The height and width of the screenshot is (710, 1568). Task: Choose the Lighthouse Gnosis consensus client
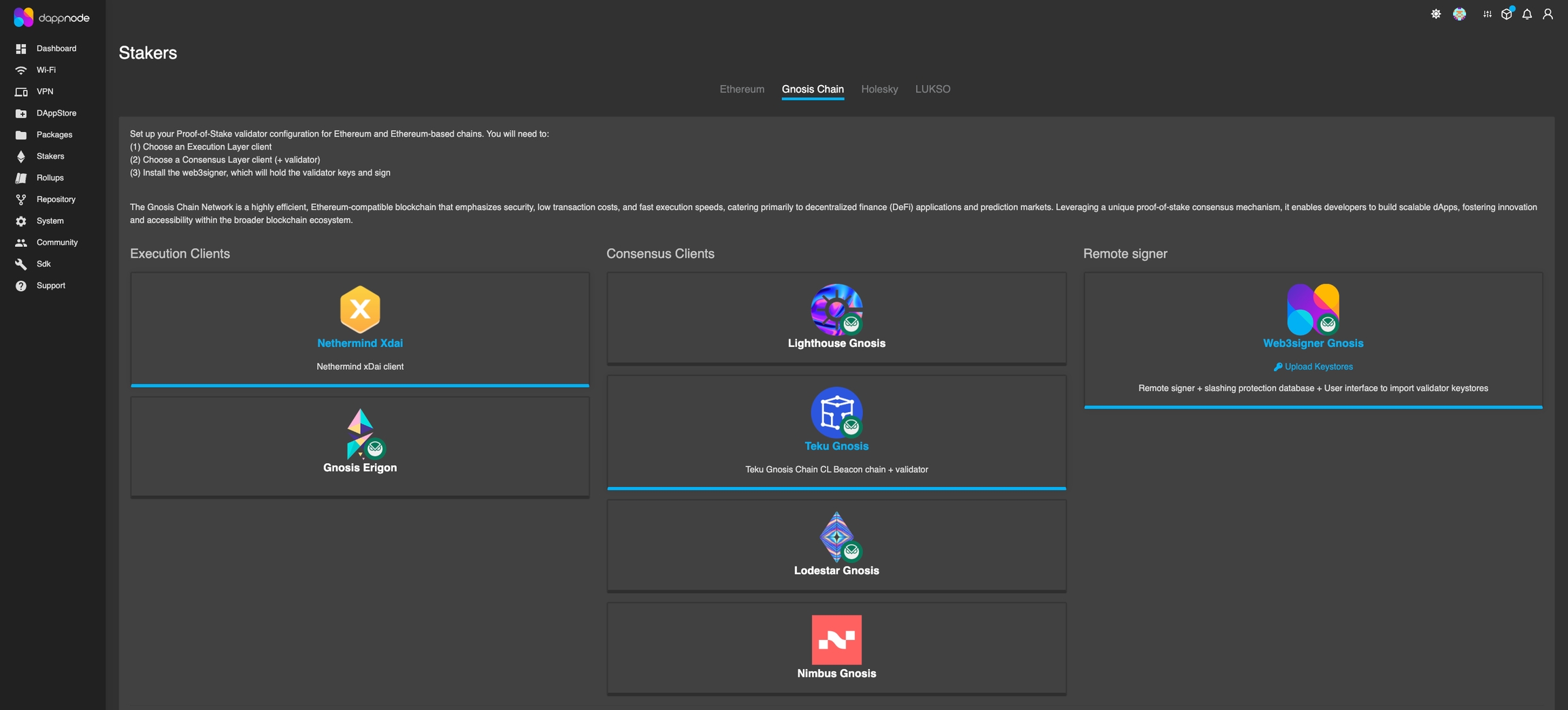pos(836,318)
